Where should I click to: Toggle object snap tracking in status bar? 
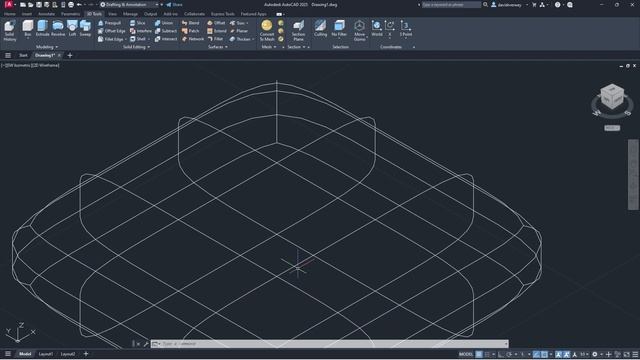point(537,354)
